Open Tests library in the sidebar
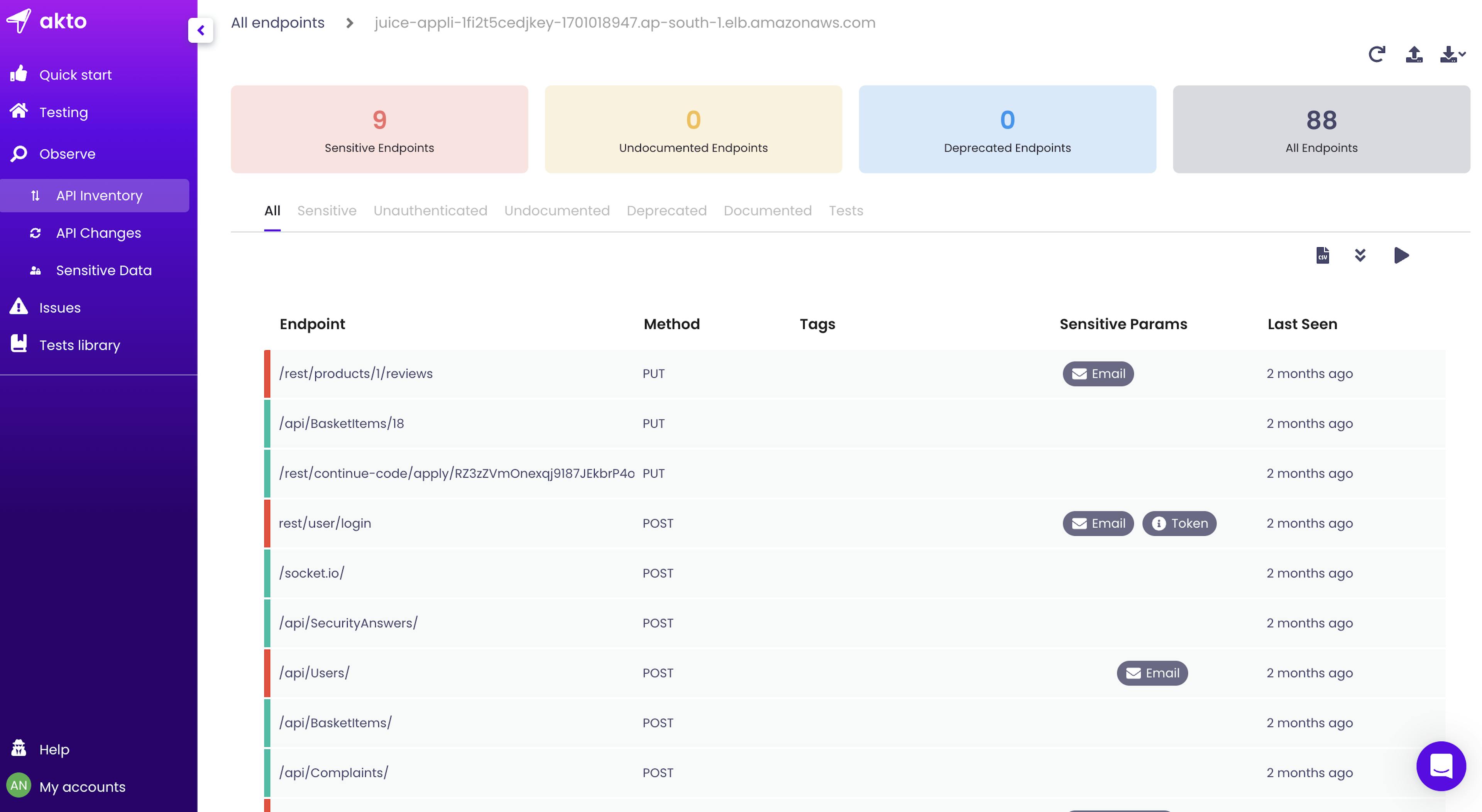Screen dimensions: 1482x812 pyautogui.click(x=80, y=345)
